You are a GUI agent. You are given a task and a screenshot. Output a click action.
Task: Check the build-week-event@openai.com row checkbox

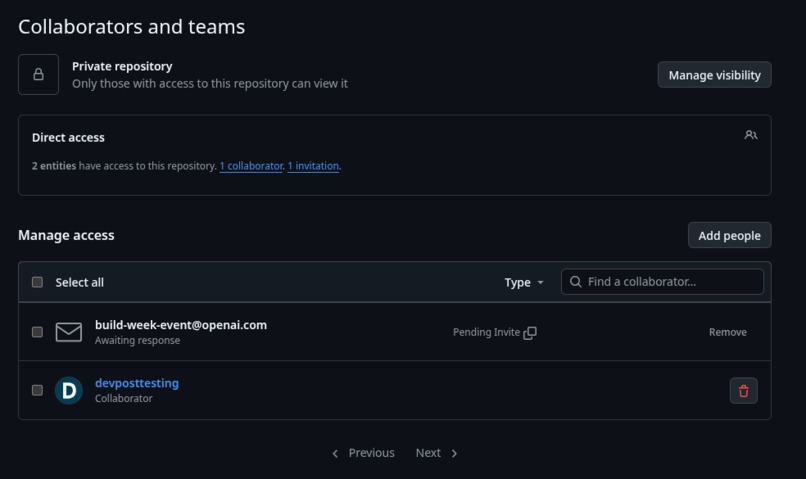click(38, 332)
